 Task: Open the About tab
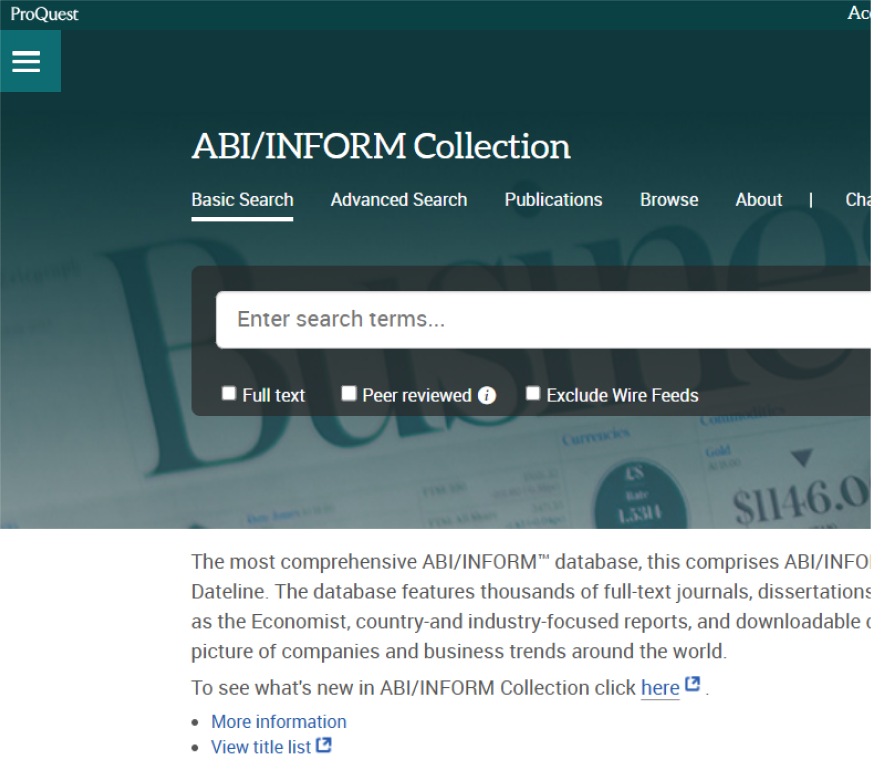(x=759, y=200)
